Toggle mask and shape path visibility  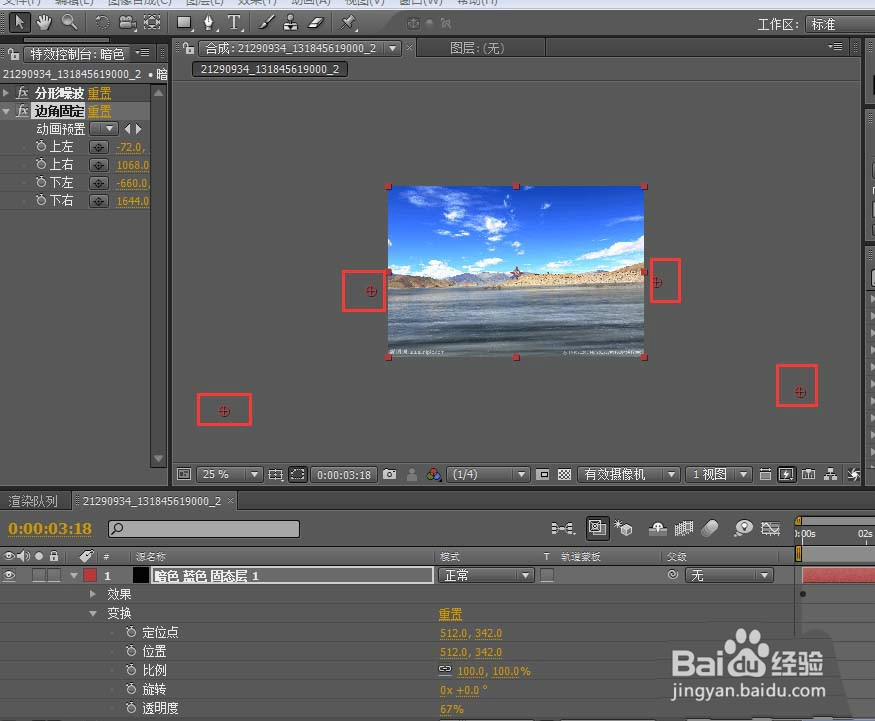coord(297,474)
